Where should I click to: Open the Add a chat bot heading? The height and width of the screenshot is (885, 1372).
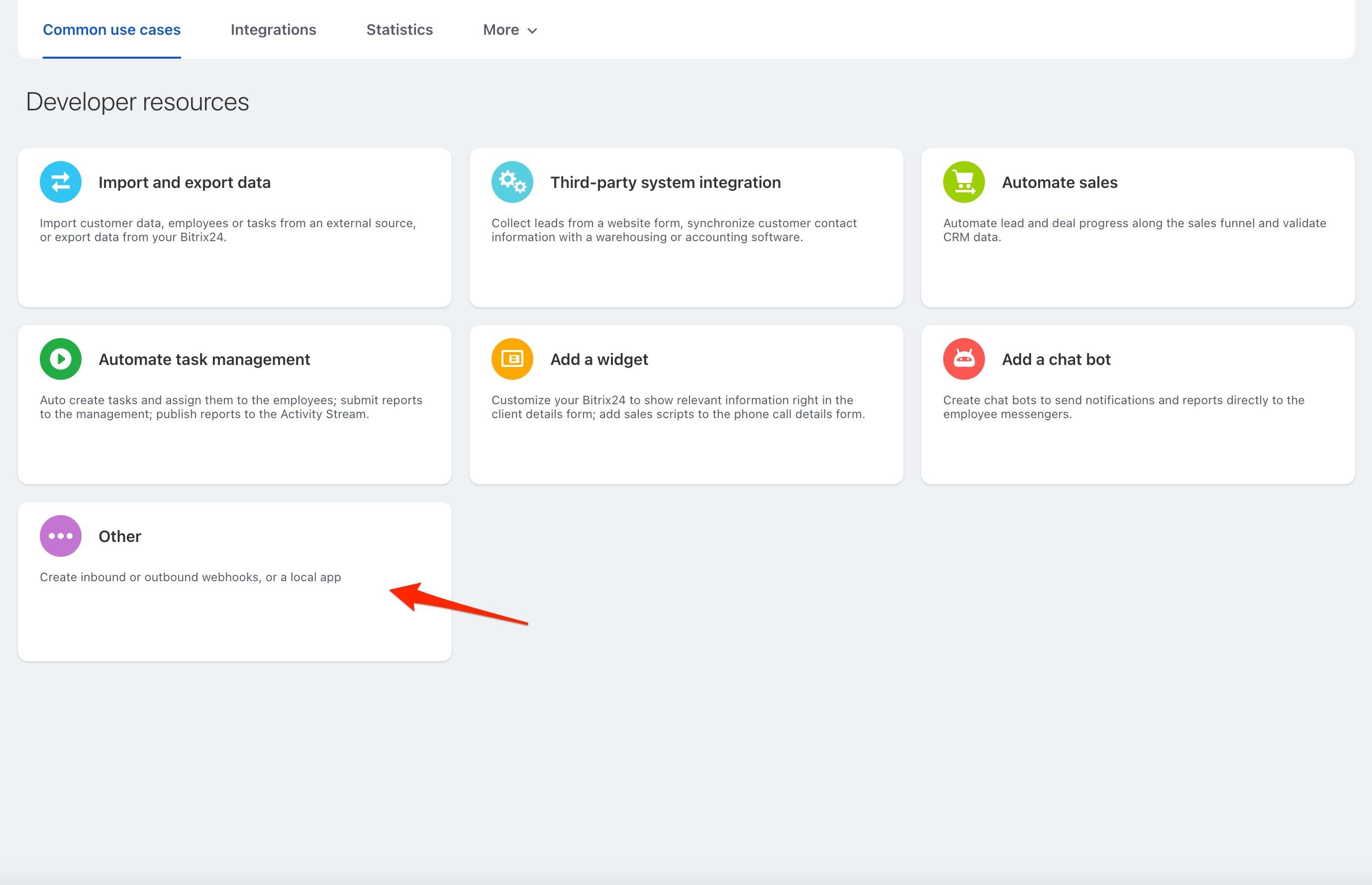1056,359
